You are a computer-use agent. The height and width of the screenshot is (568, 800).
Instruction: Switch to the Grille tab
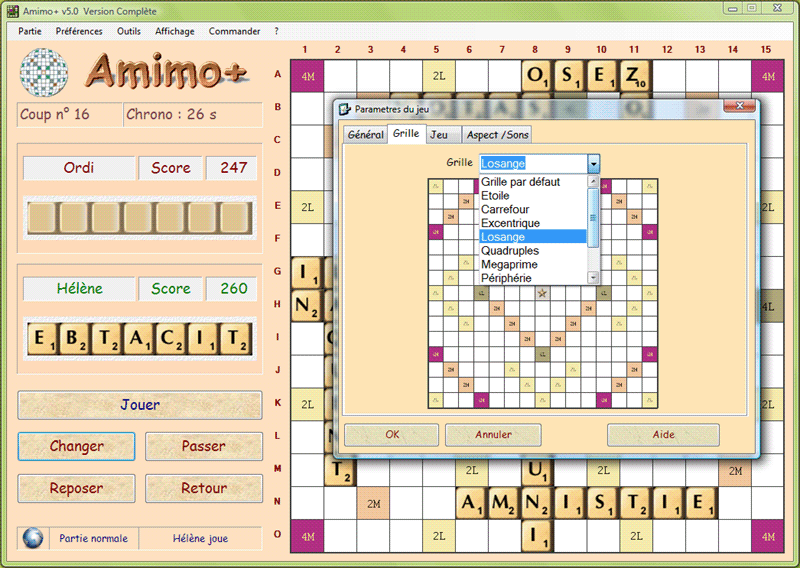(x=406, y=133)
